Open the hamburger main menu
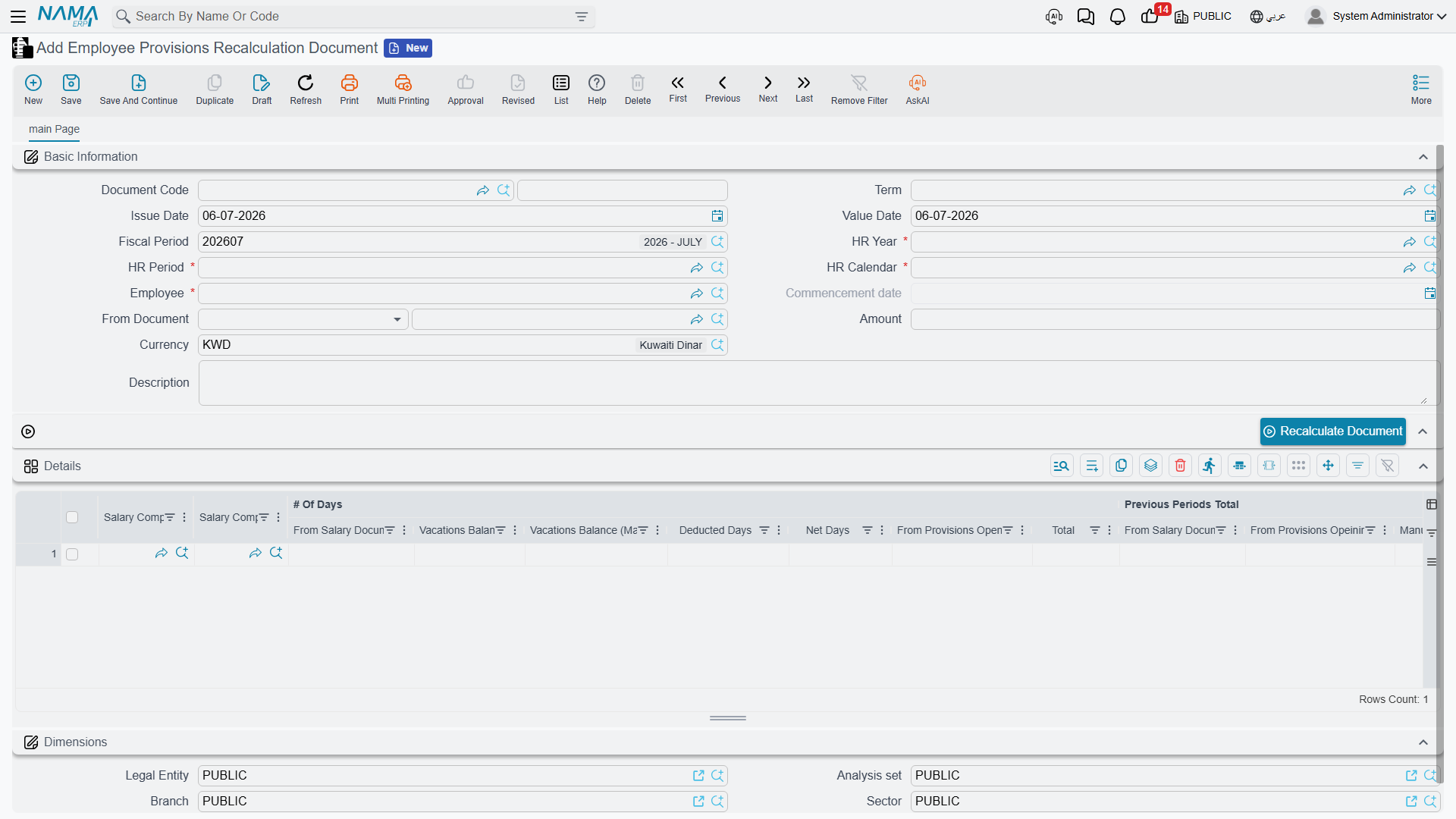Screen dimensions: 1456x819 click(x=18, y=17)
